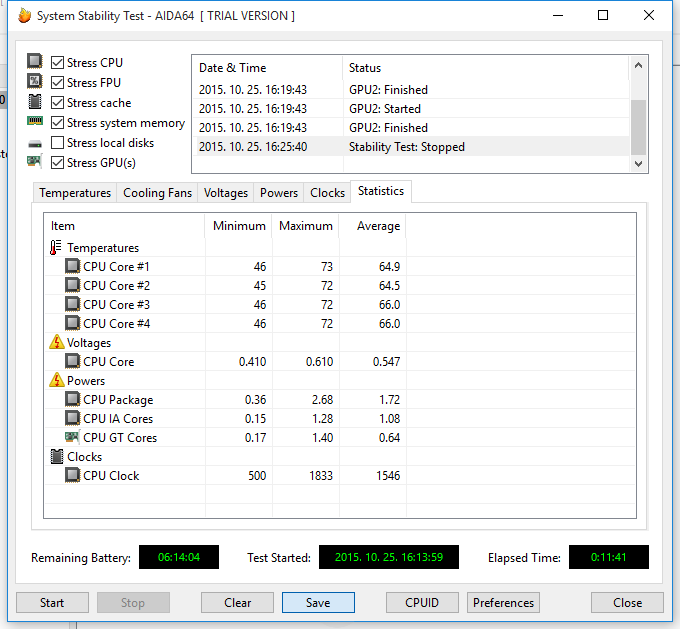Switch to the Temperatures tab
The width and height of the screenshot is (680, 629).
[75, 193]
